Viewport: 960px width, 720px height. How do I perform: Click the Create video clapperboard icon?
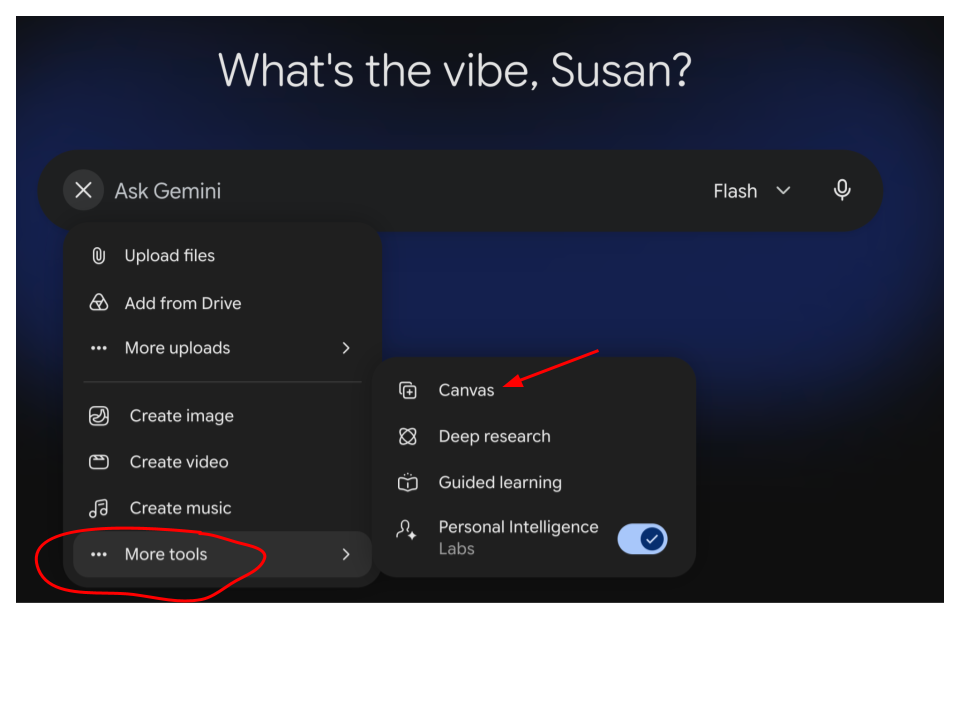click(x=99, y=462)
